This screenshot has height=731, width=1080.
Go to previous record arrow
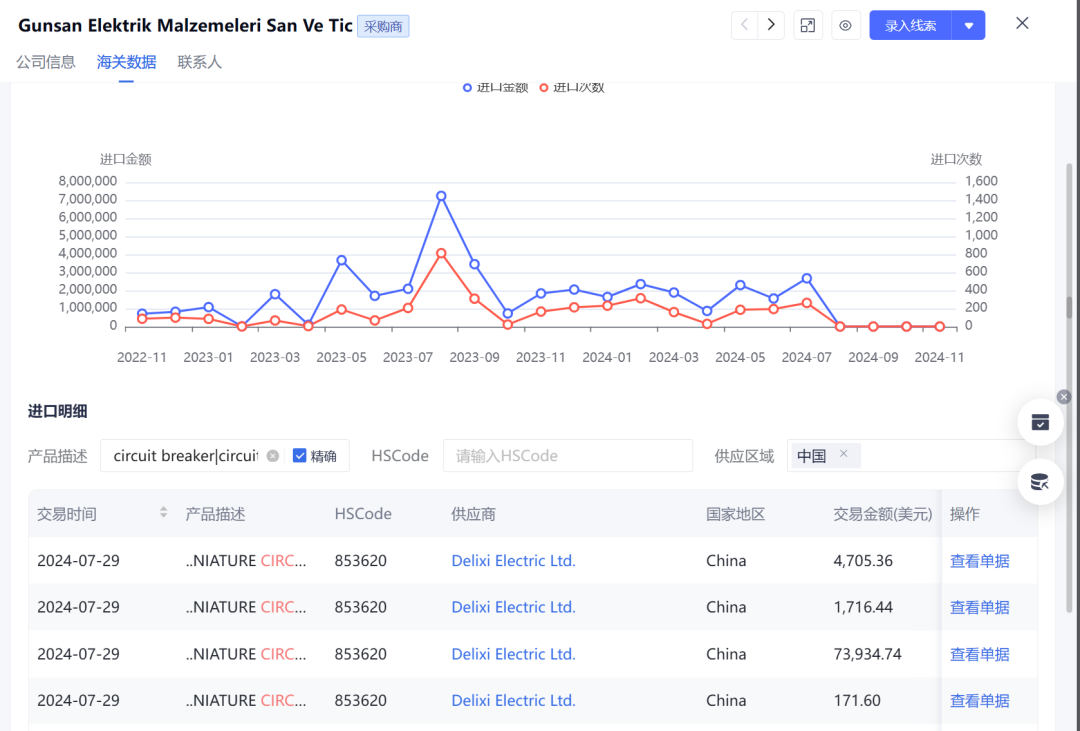pyautogui.click(x=745, y=25)
